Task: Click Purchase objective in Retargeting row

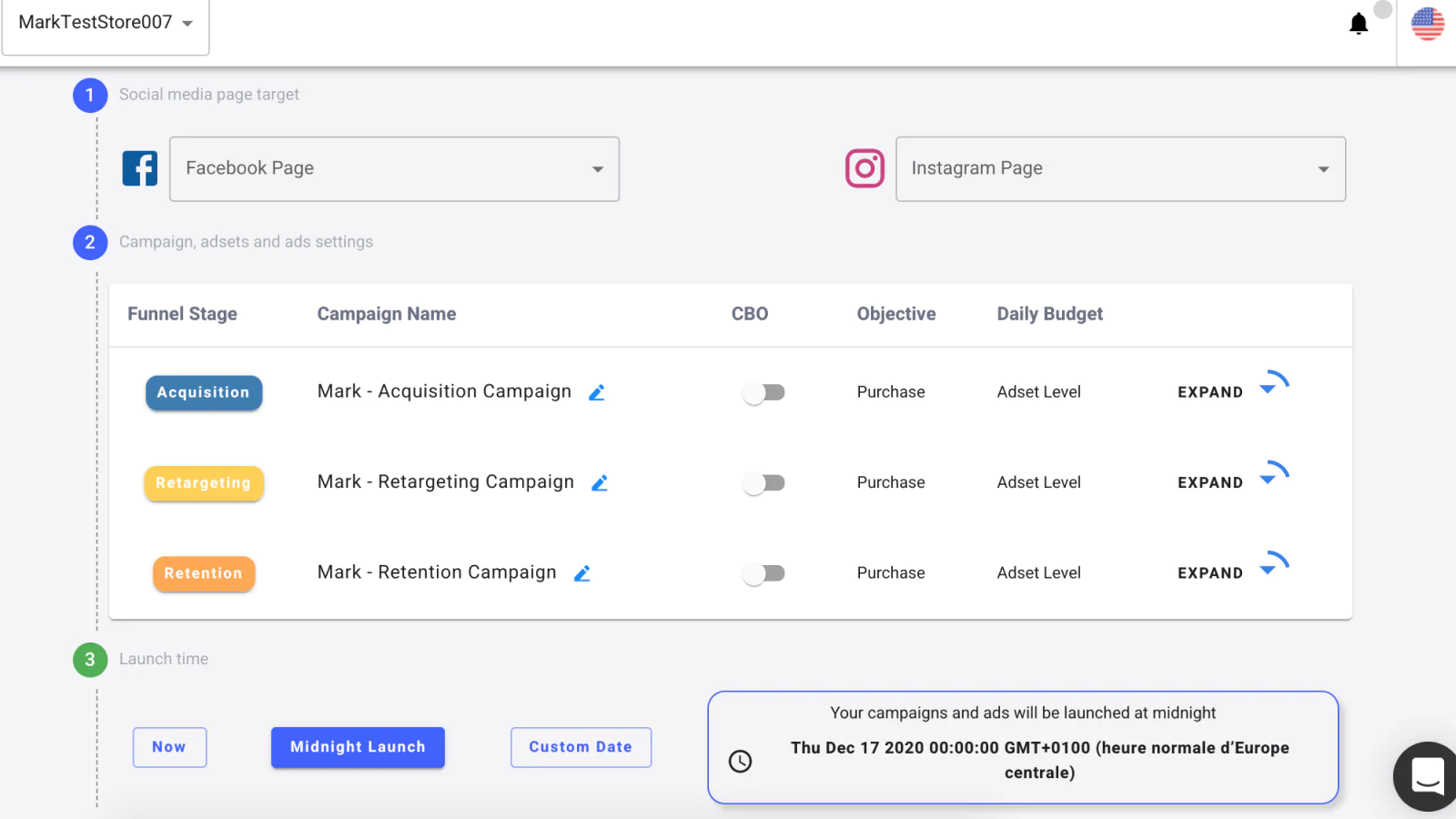Action: [x=891, y=482]
